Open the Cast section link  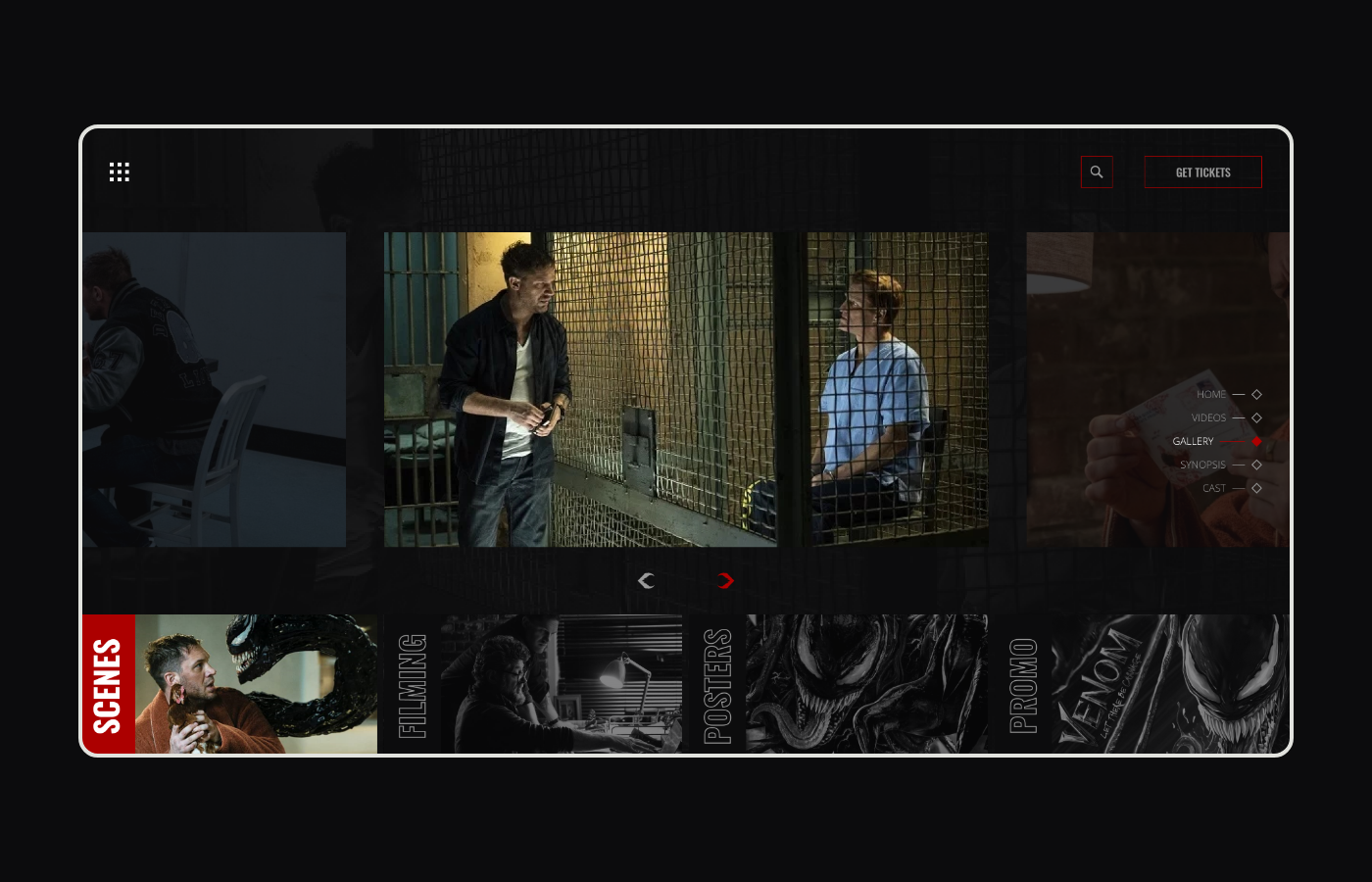click(x=1214, y=488)
